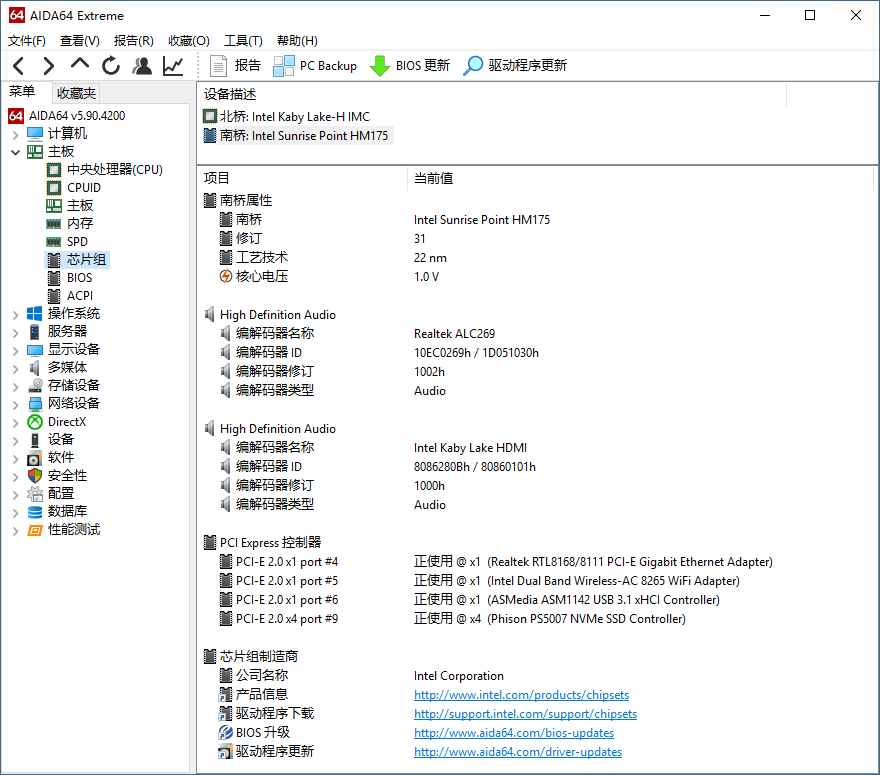
Task: Expand the 操作系统 tree node
Action: [16, 312]
